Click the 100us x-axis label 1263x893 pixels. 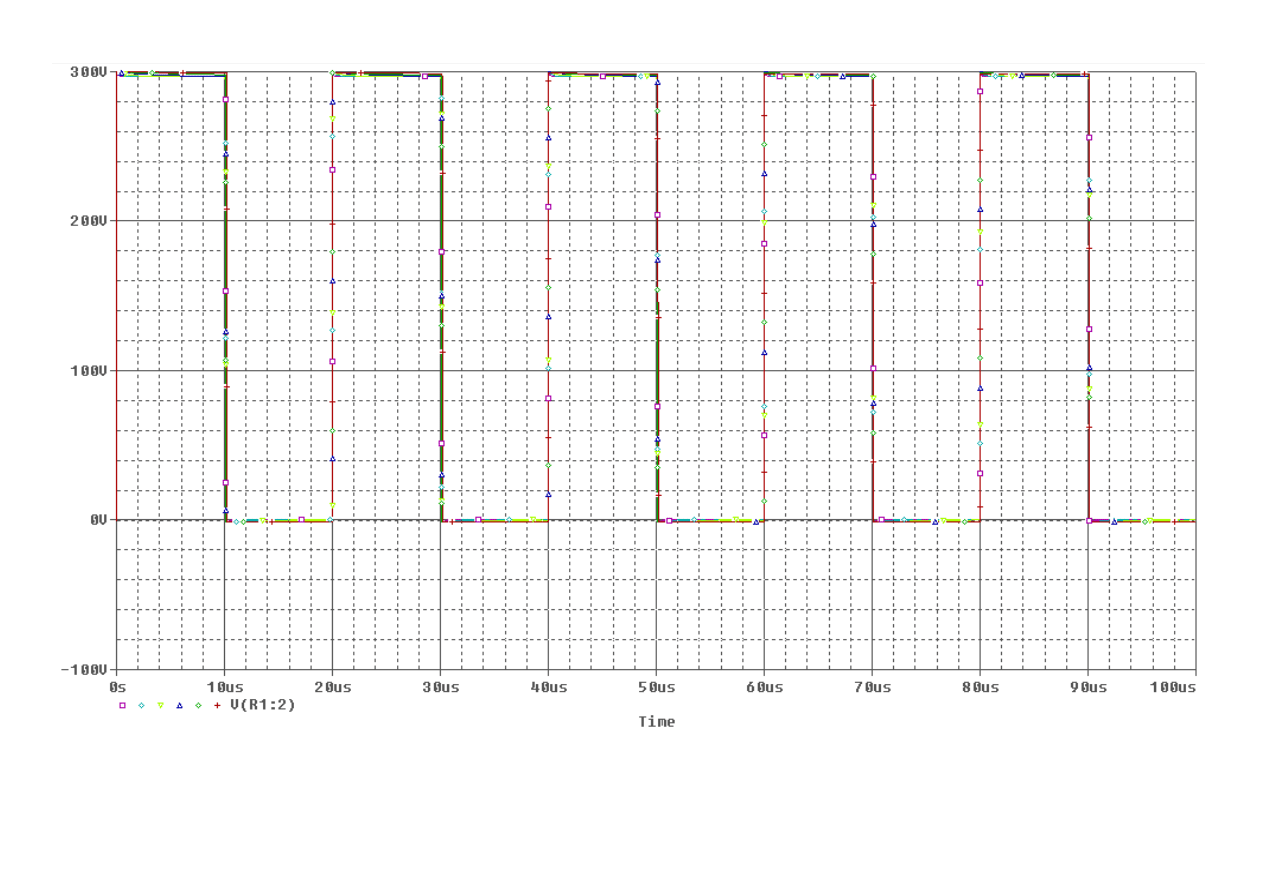pos(1173,688)
